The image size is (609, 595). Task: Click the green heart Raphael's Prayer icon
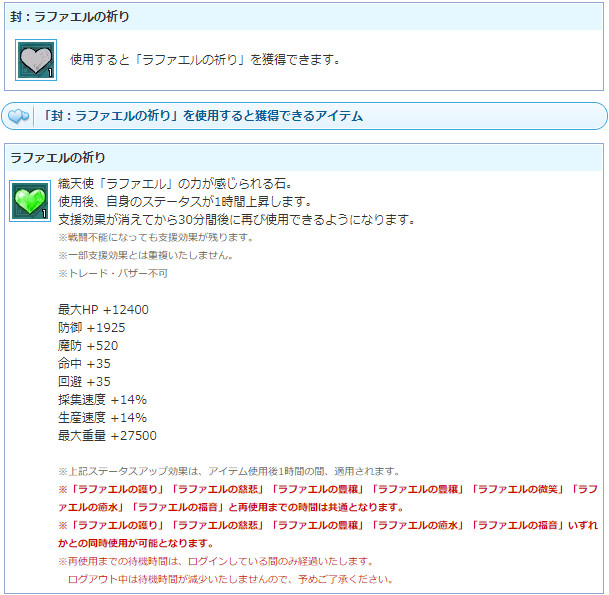(30, 201)
